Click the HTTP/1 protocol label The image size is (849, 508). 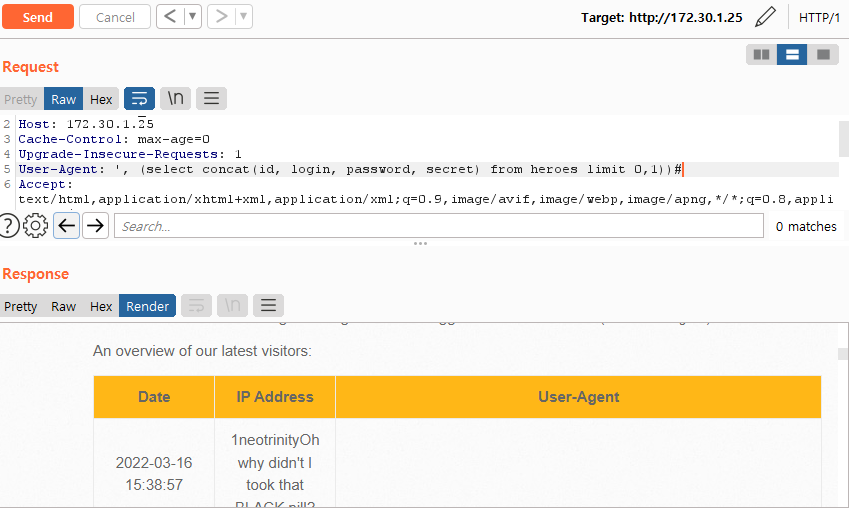click(819, 17)
